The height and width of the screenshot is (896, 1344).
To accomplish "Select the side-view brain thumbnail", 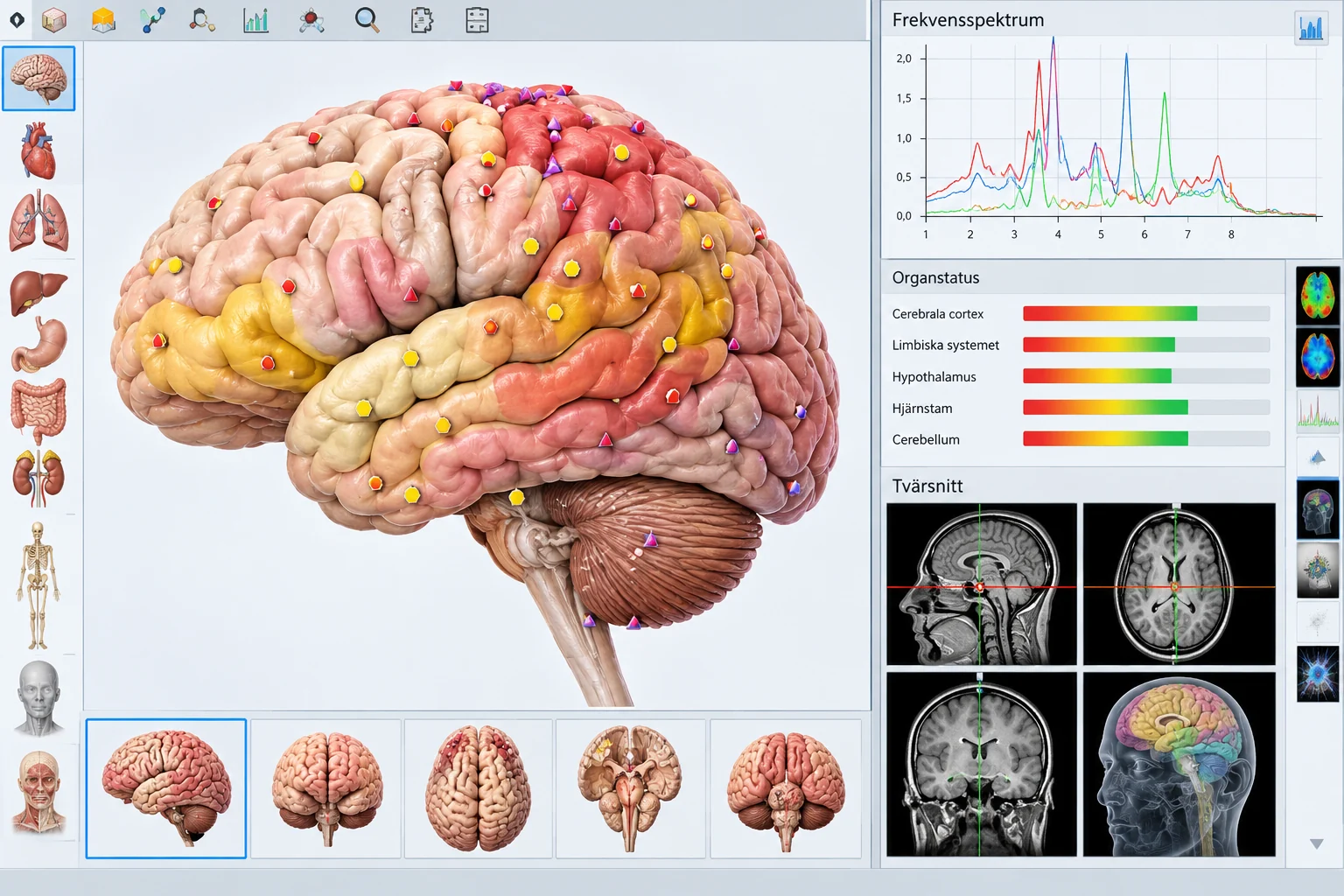I will tap(166, 788).
